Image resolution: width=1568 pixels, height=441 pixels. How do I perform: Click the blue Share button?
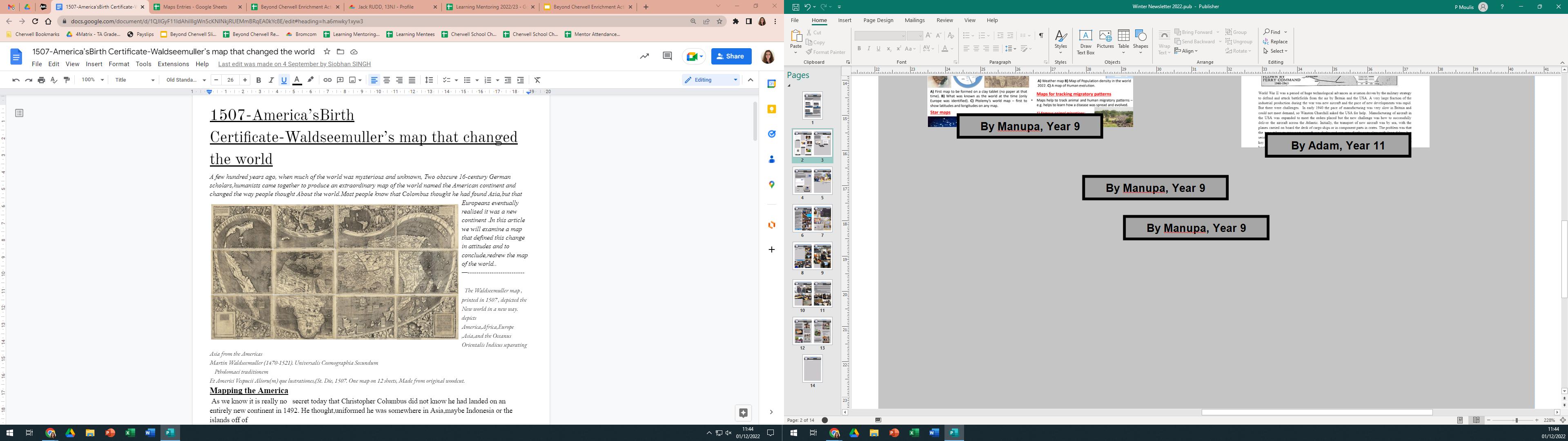[x=731, y=56]
